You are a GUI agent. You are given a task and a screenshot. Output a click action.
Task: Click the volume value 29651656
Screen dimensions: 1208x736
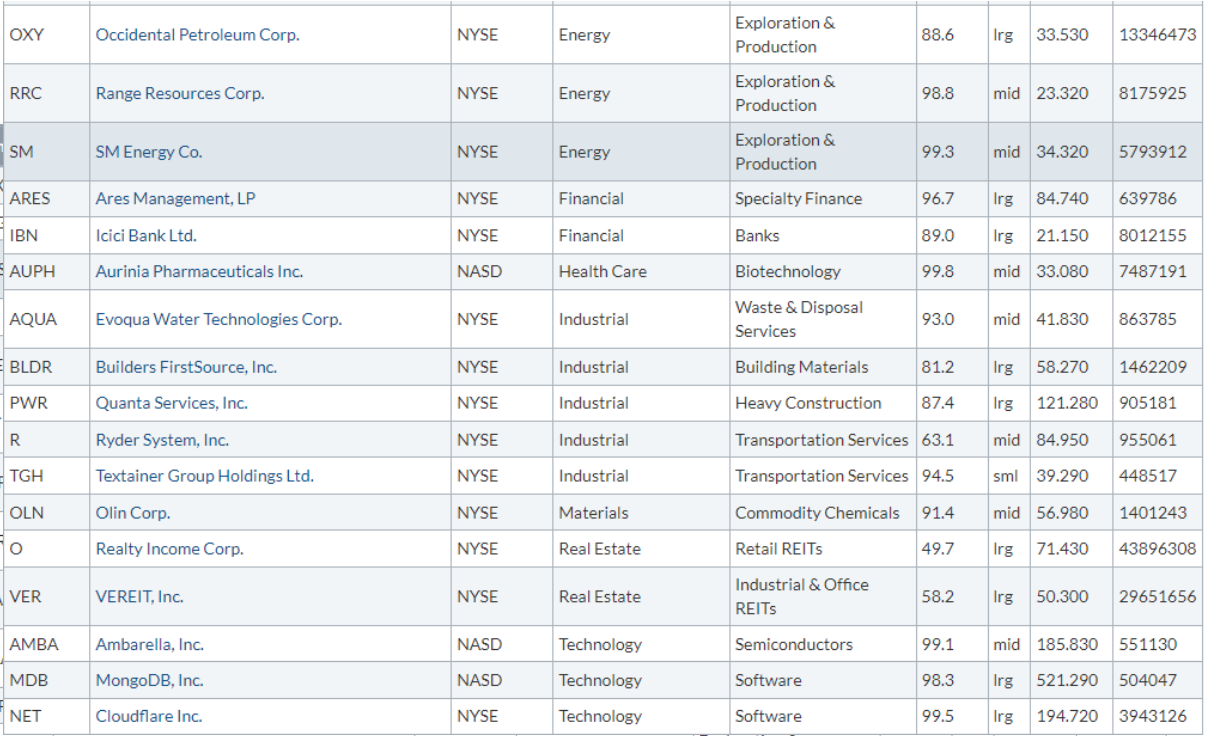(1157, 597)
